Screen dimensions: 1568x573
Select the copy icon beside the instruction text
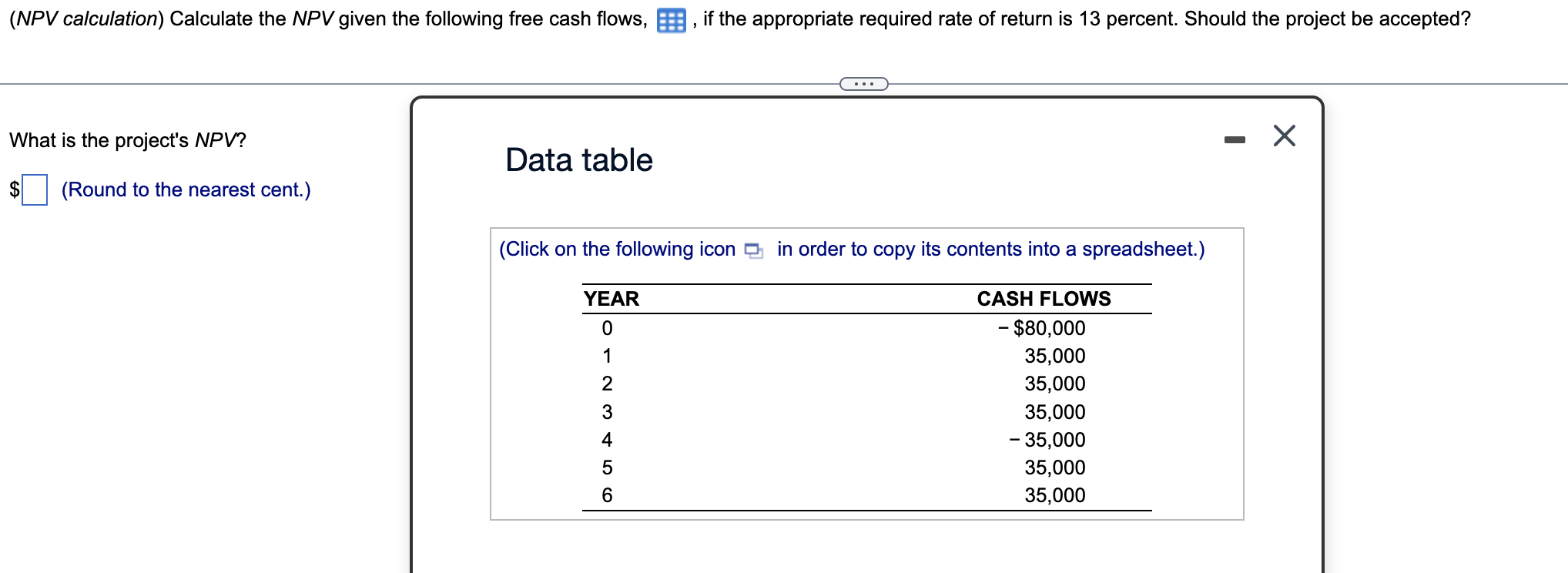[x=753, y=250]
